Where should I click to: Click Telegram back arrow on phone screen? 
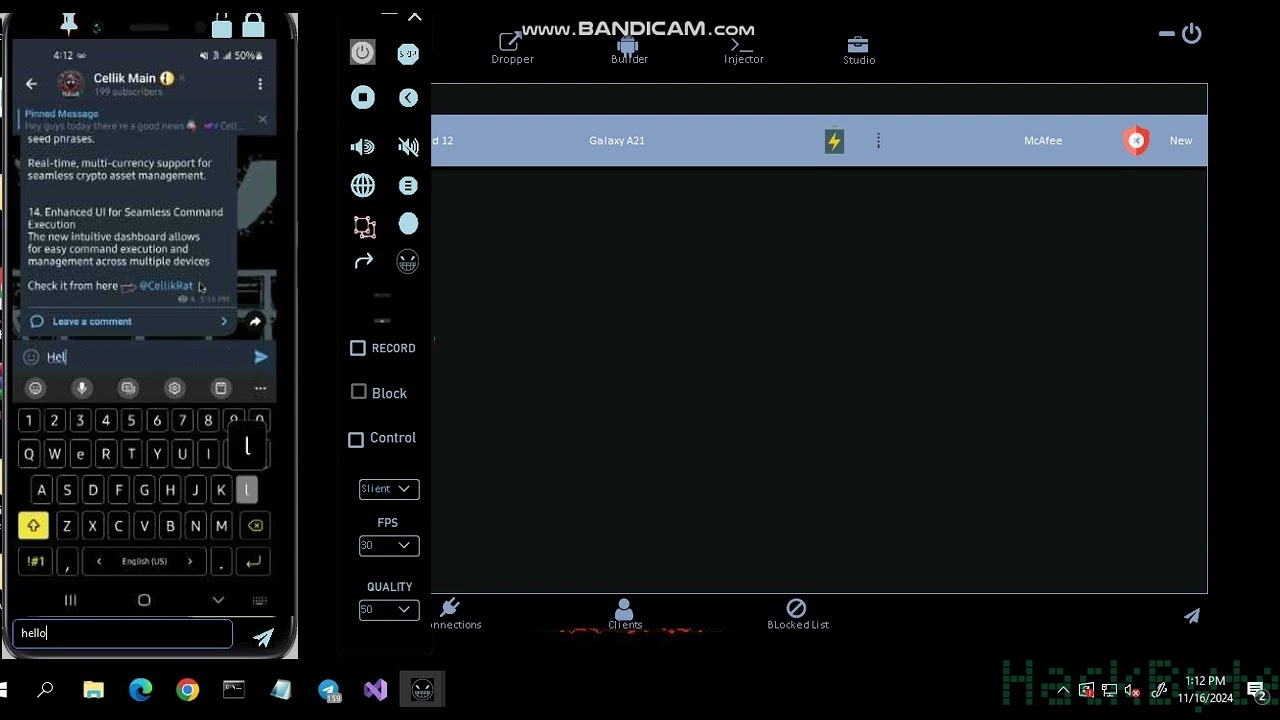[x=31, y=84]
